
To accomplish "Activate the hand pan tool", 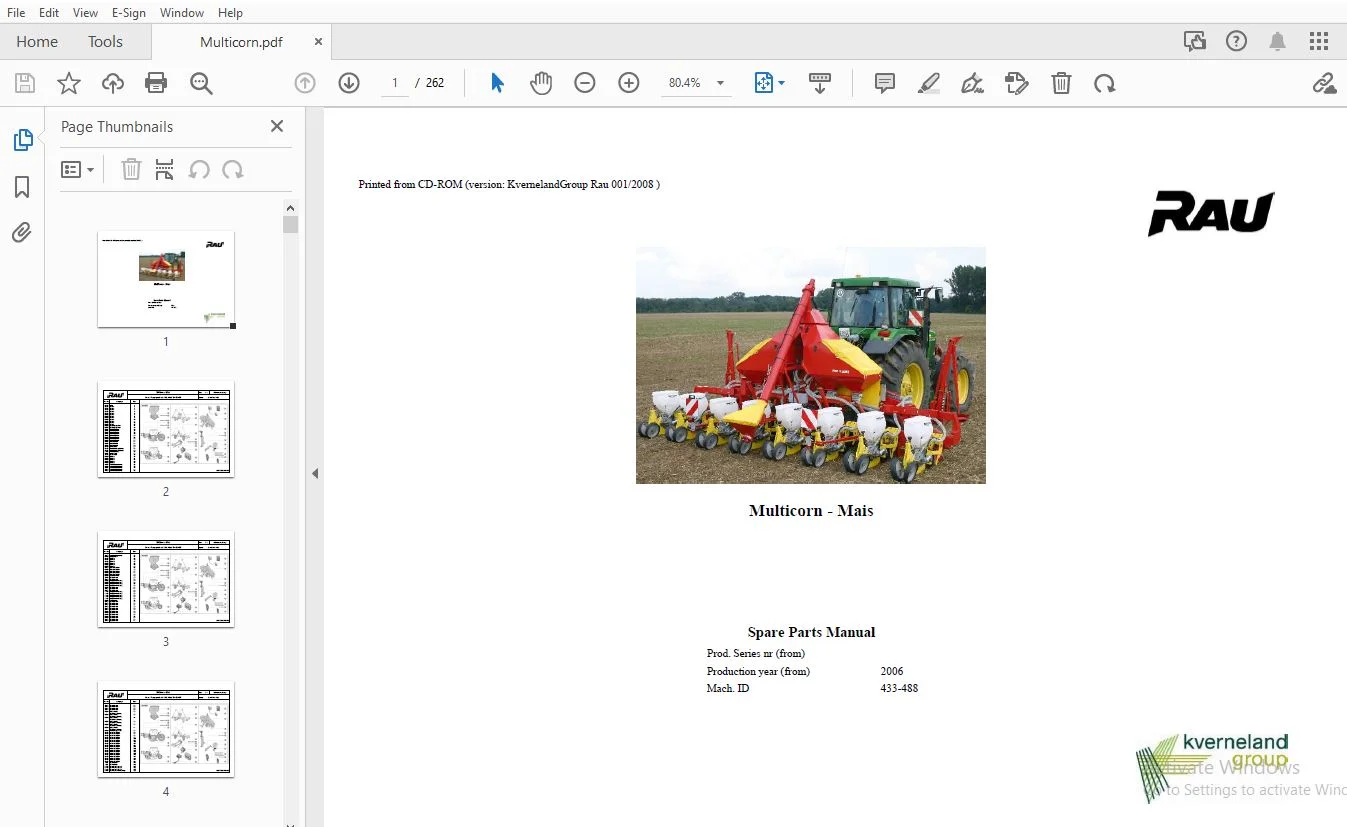I will [x=541, y=83].
